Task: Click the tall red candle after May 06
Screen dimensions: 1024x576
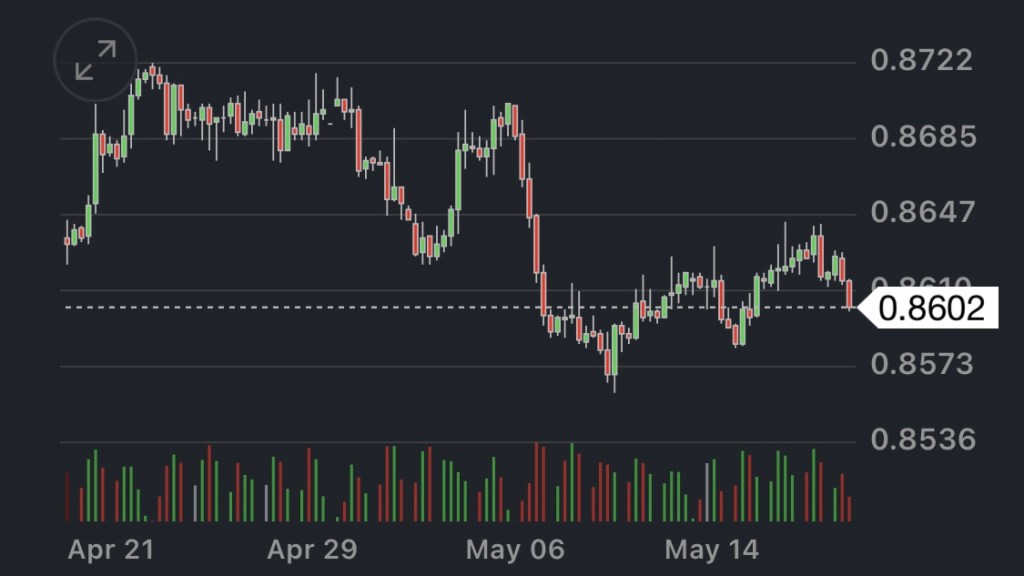Action: point(537,243)
